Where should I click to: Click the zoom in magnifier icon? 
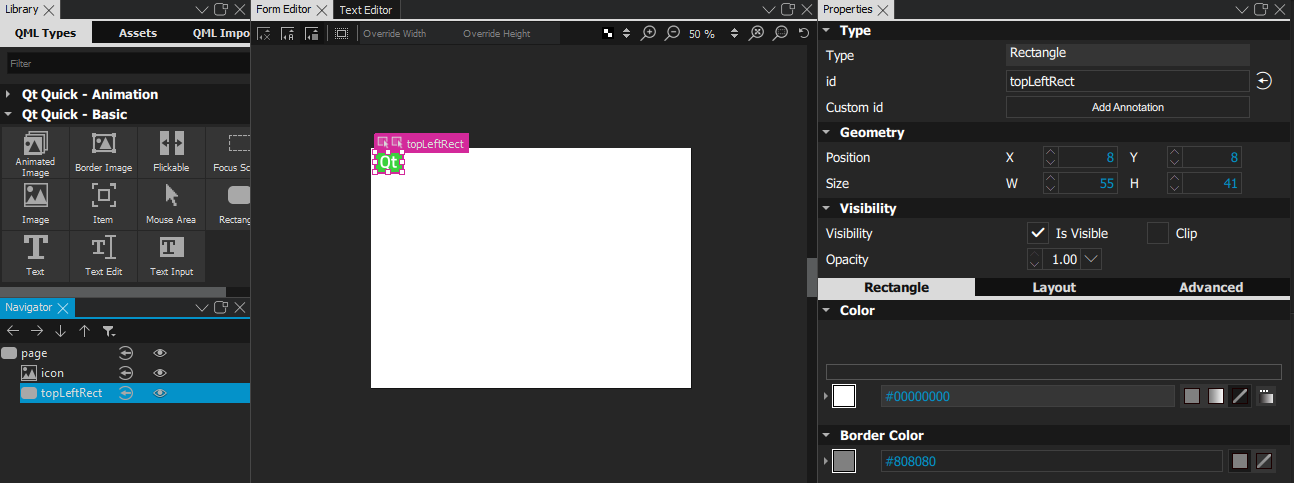[649, 33]
